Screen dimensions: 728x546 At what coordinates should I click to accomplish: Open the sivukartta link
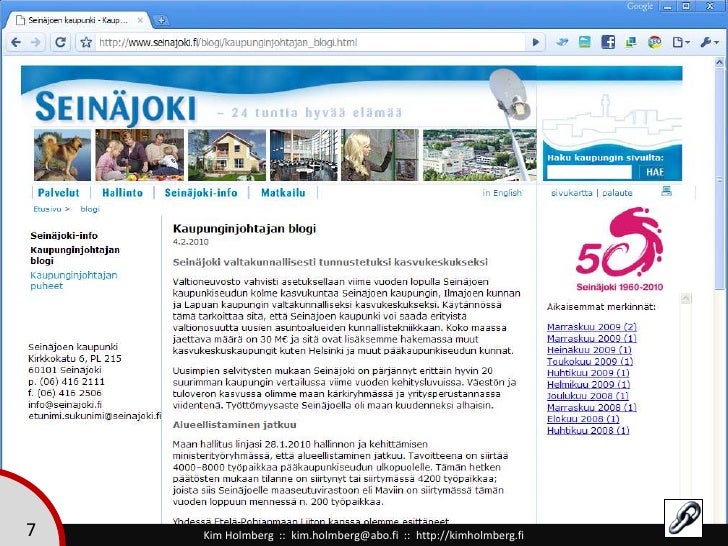click(572, 193)
